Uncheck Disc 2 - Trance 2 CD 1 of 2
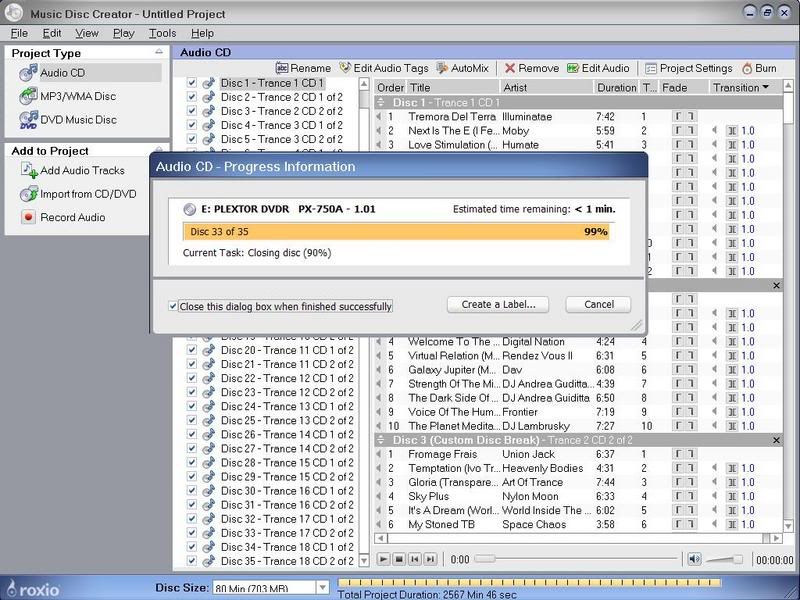The width and height of the screenshot is (800, 600). [191, 97]
